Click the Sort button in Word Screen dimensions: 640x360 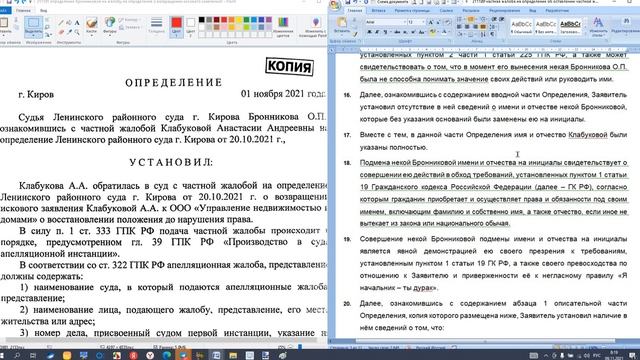pyautogui.click(x=483, y=34)
